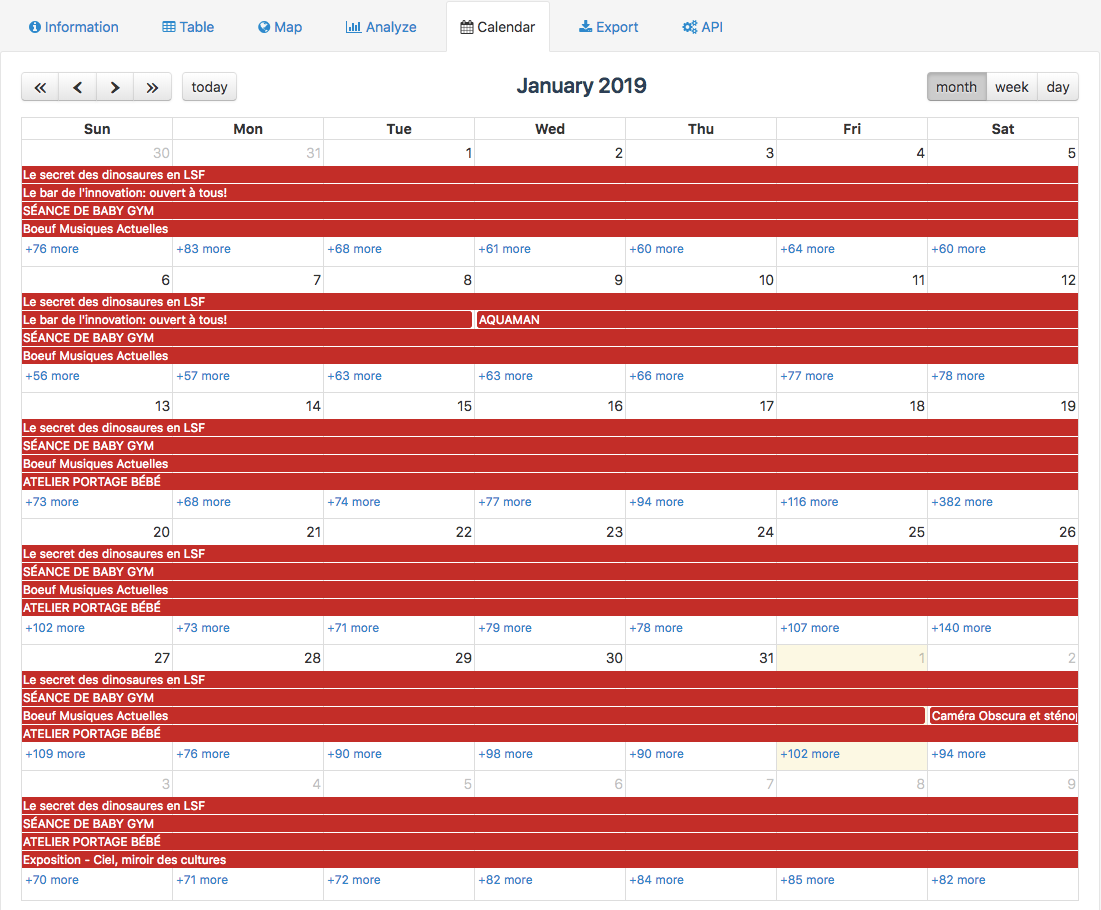The width and height of the screenshot is (1101, 910).
Task: Open the Map tab
Action: tap(280, 27)
